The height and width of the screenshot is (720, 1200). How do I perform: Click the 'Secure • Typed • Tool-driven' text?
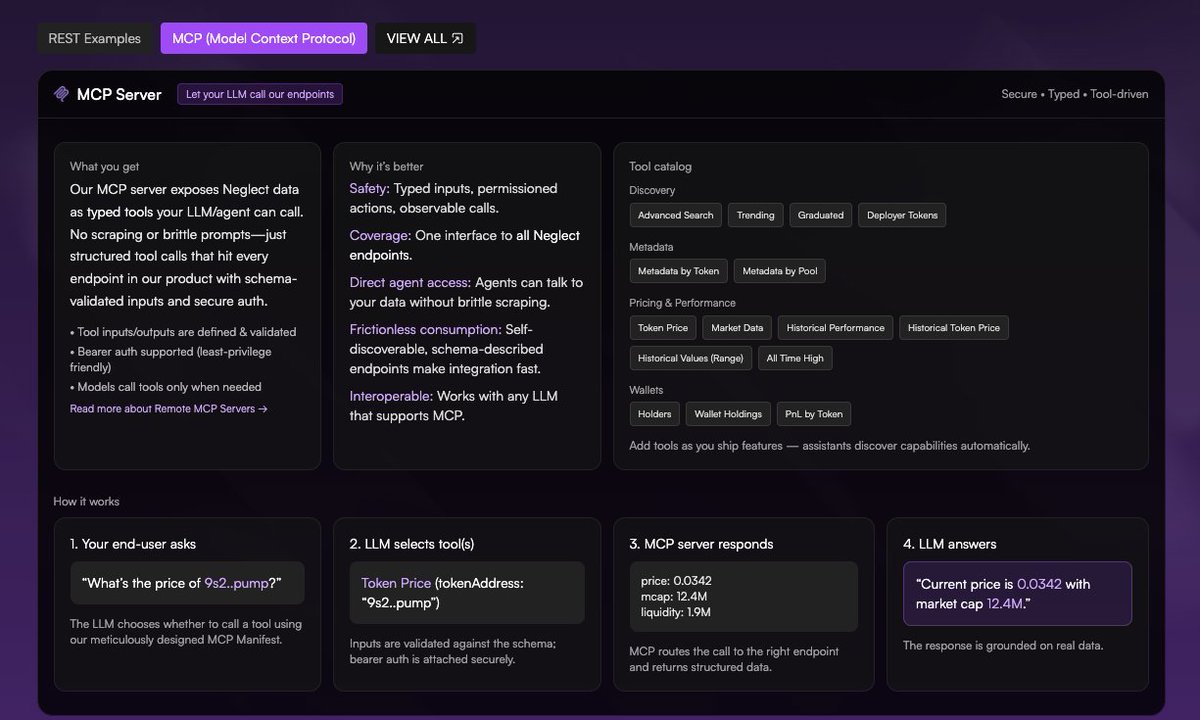click(x=1075, y=94)
